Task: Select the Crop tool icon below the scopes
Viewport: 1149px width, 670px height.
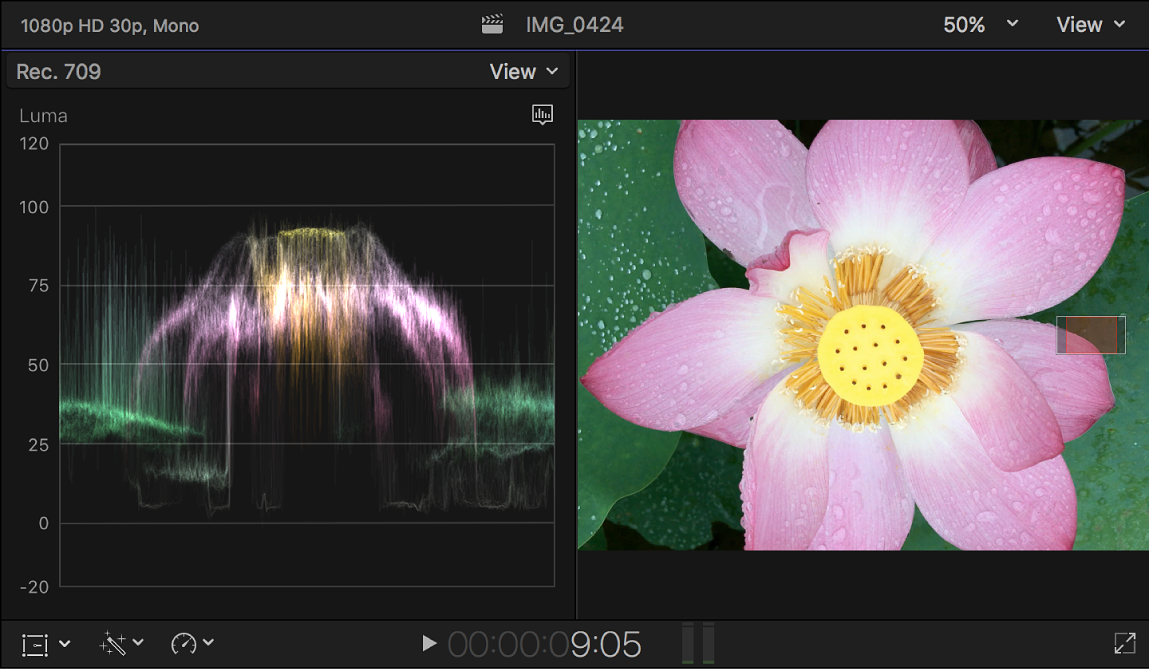Action: point(33,644)
